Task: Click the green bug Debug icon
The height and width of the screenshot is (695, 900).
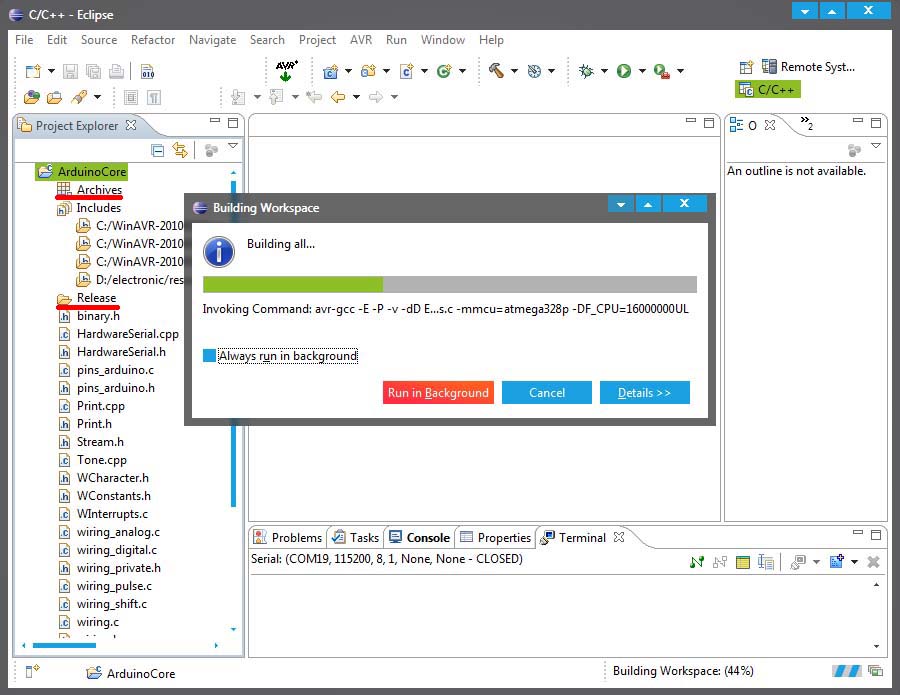Action: [586, 71]
